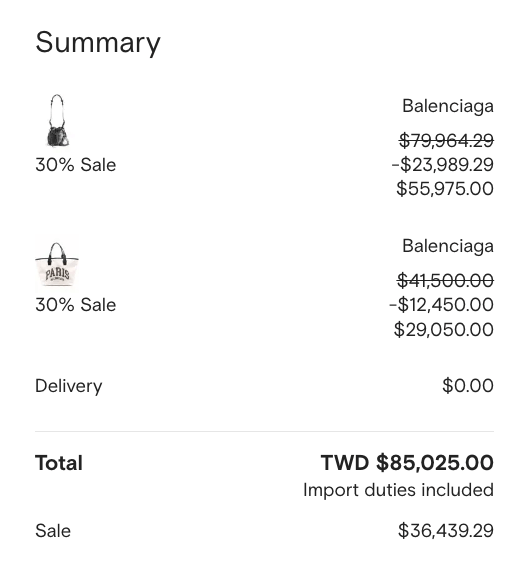Click the Sale label at bottom
Image resolution: width=528 pixels, height=569 pixels.
point(53,531)
